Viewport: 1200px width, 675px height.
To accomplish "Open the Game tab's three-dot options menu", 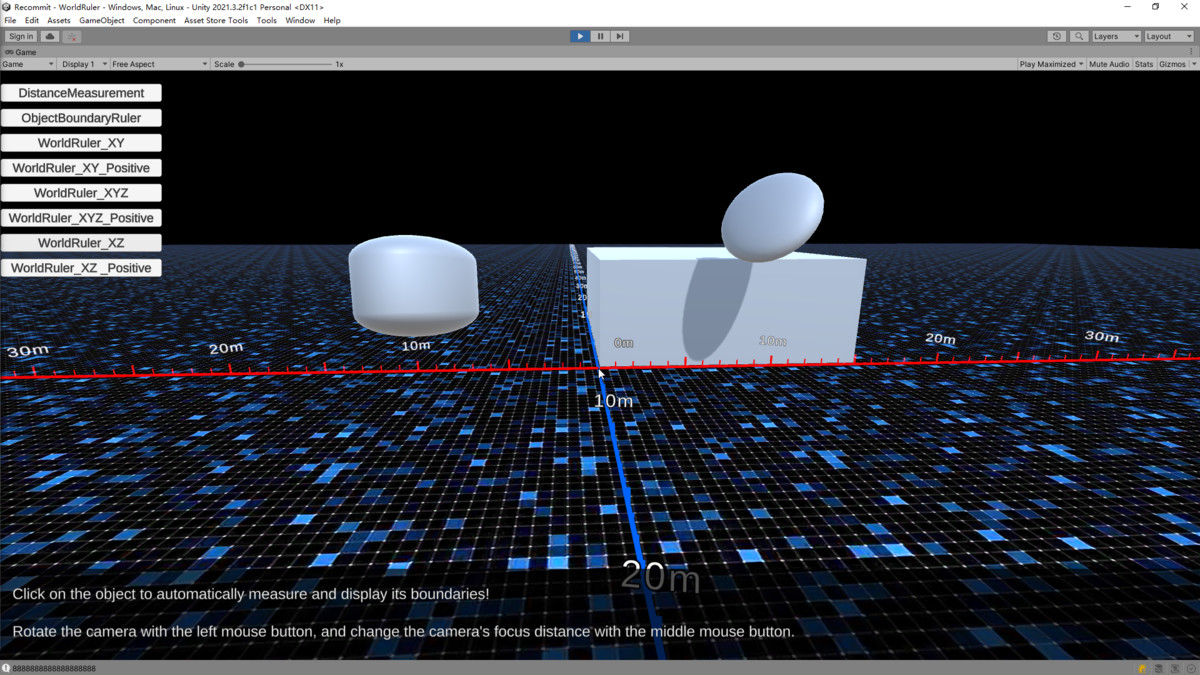I will tap(1190, 51).
